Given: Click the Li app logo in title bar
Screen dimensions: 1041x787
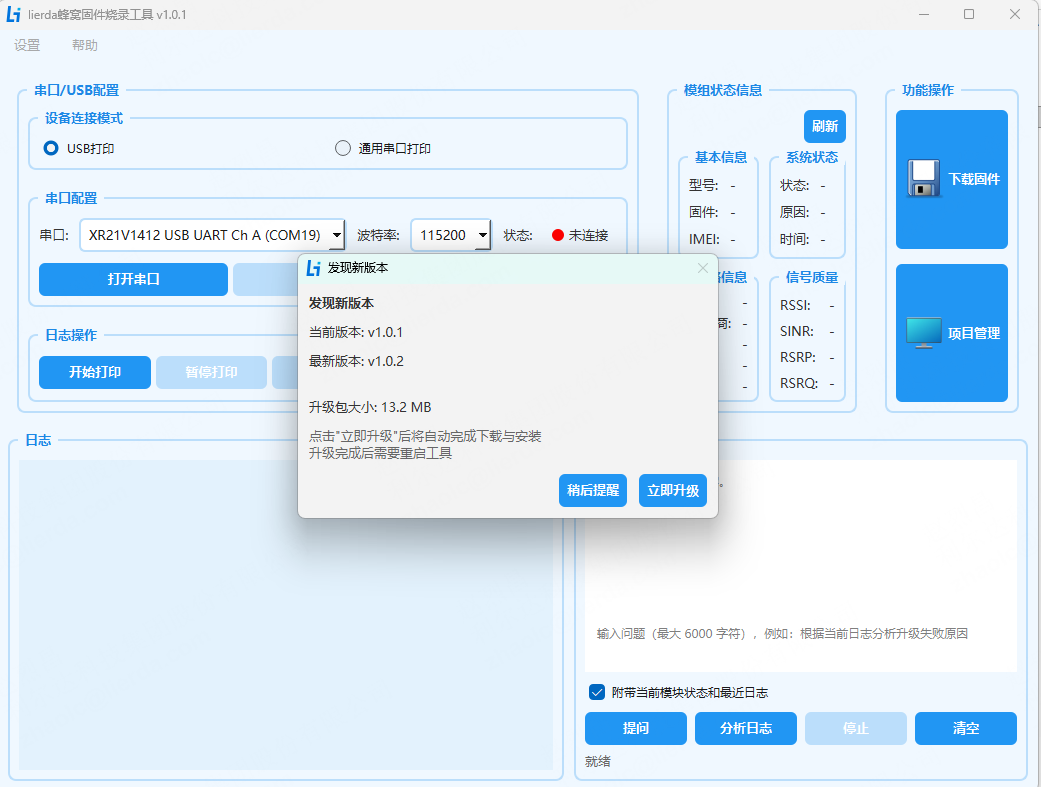Looking at the screenshot, I should tap(13, 15).
